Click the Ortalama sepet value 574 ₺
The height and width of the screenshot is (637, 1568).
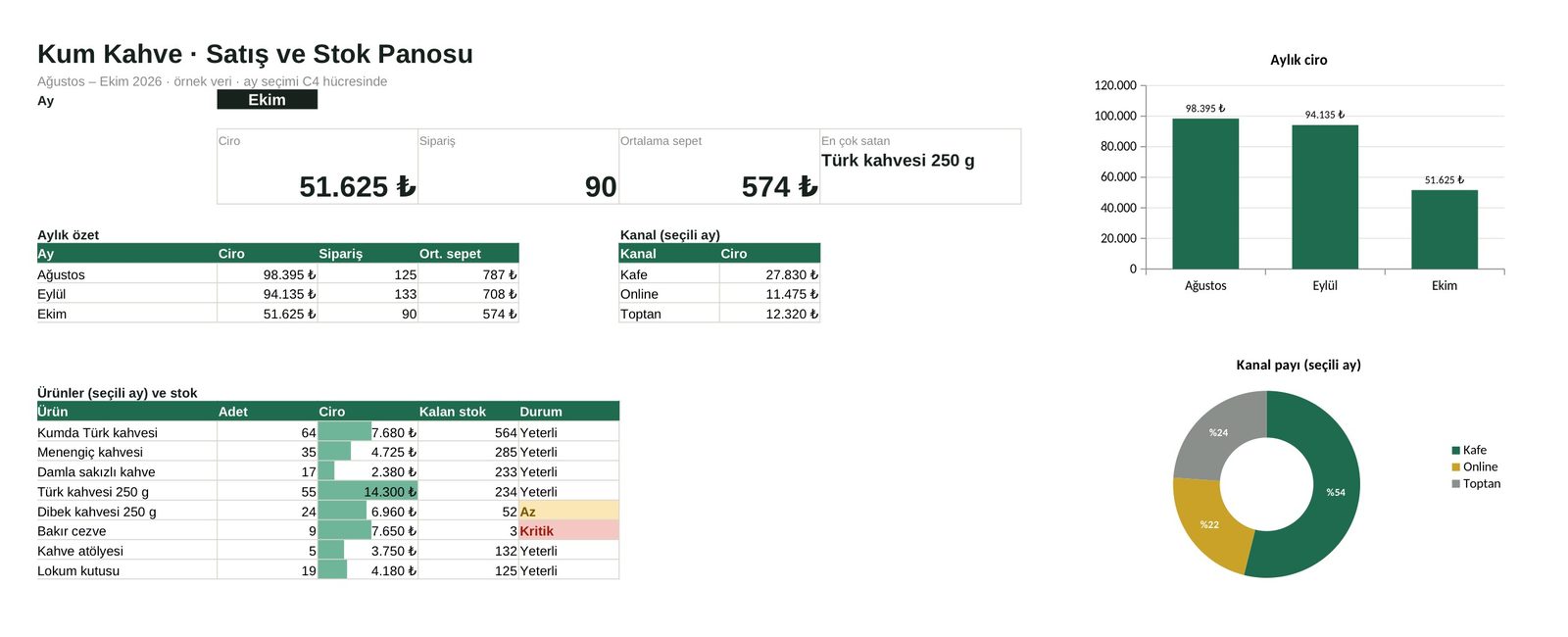(x=779, y=186)
